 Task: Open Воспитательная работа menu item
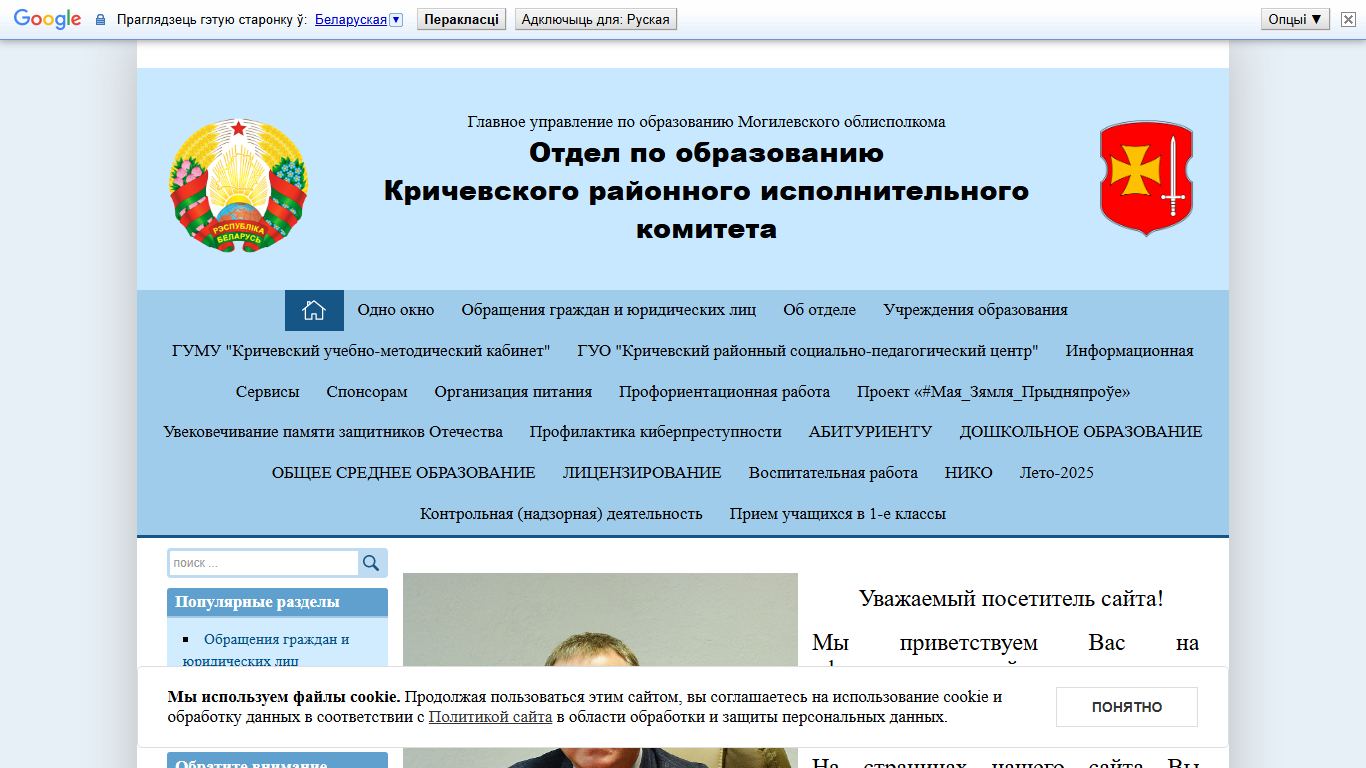pyautogui.click(x=833, y=473)
